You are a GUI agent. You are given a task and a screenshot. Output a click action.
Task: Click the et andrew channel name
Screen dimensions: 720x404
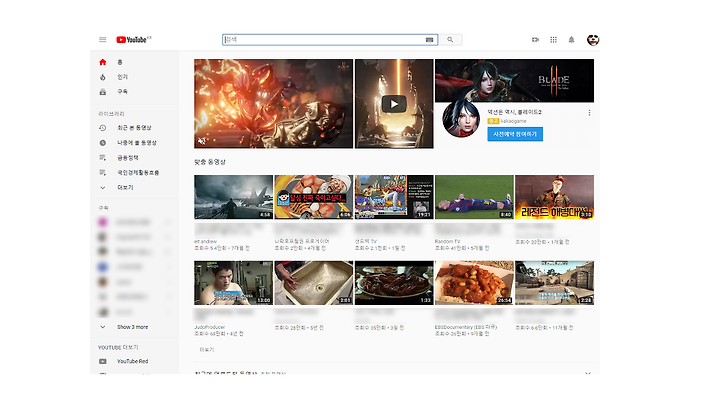tap(205, 241)
